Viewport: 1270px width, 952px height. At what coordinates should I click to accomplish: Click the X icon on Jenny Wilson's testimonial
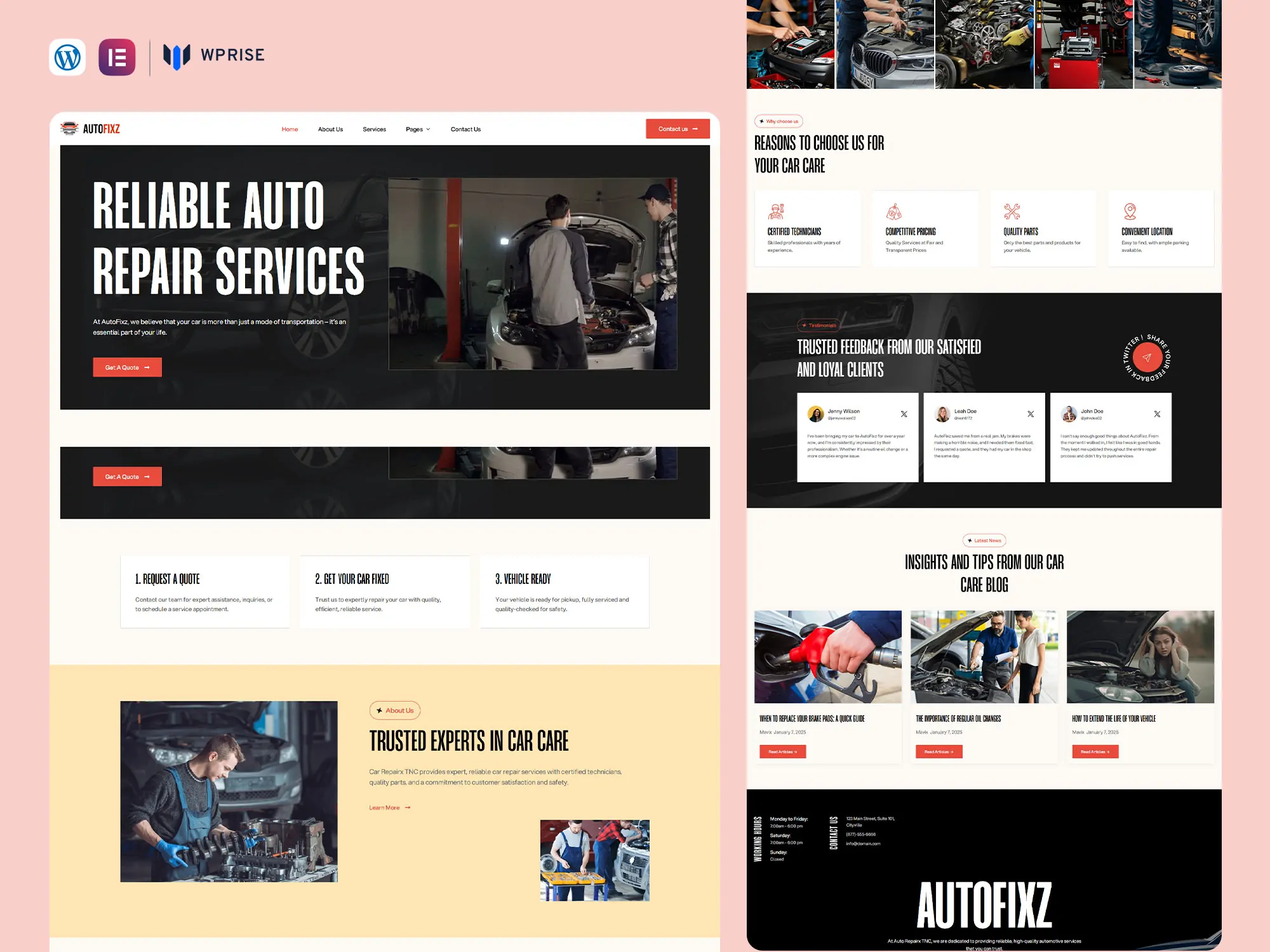pyautogui.click(x=904, y=413)
